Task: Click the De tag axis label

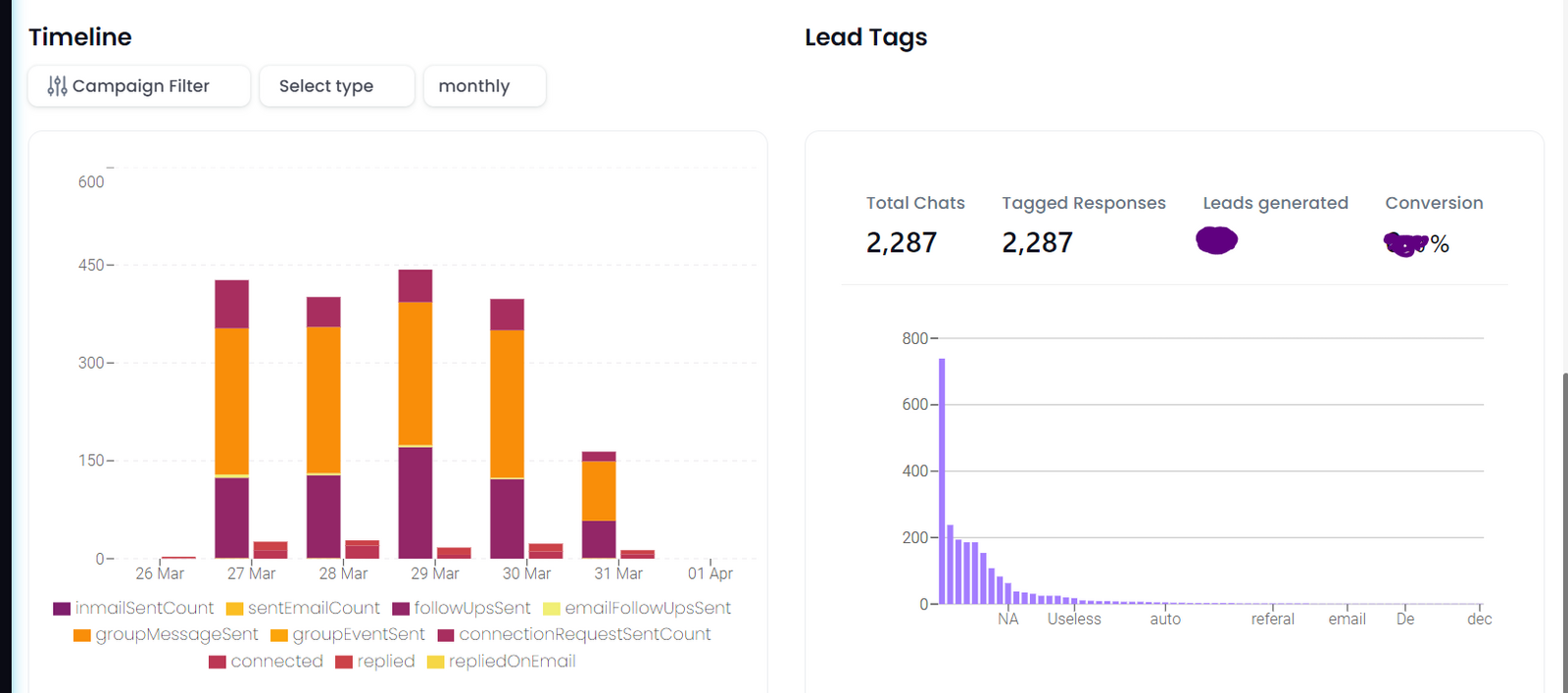Action: tap(1405, 619)
